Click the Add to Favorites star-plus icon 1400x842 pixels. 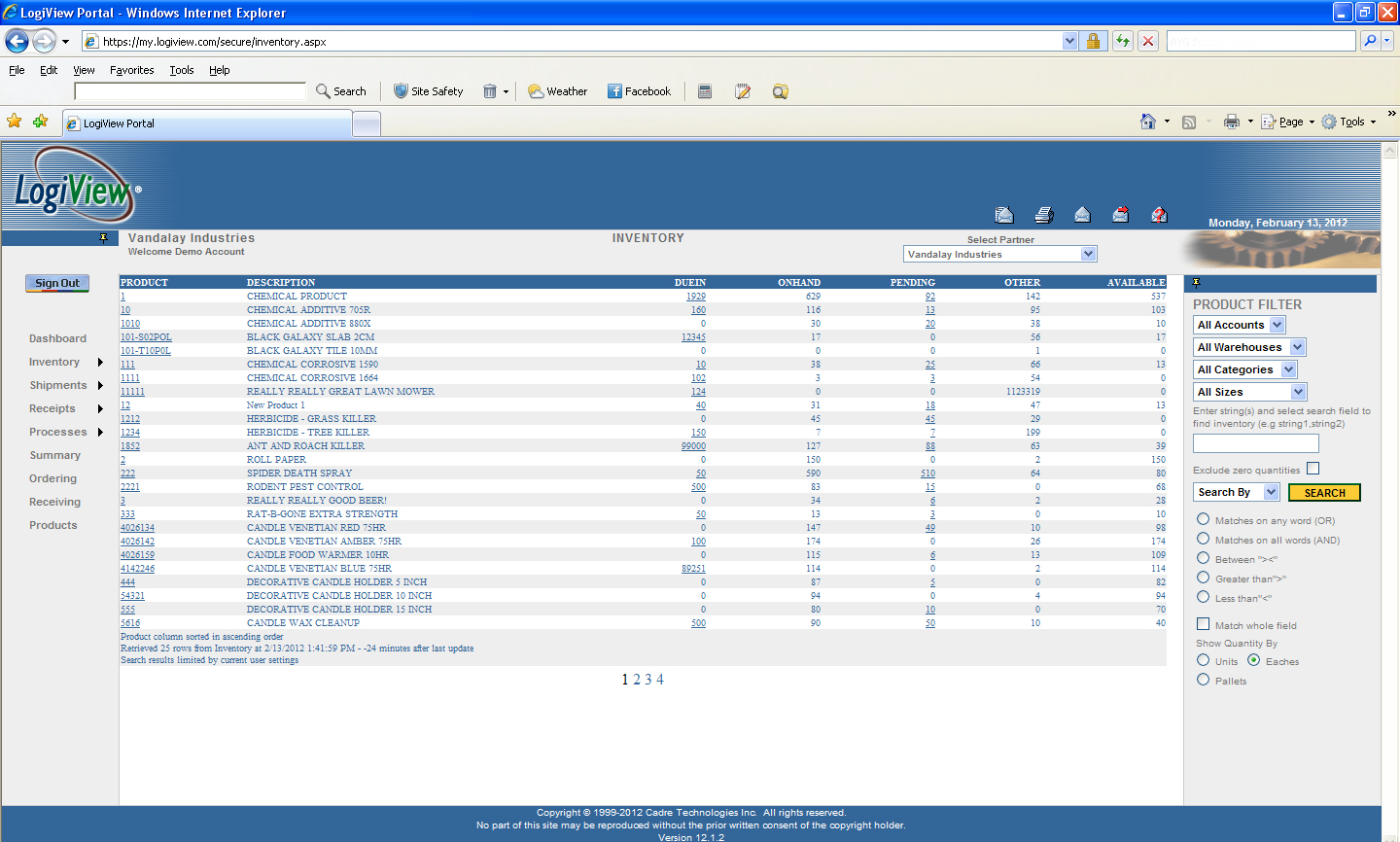coord(40,121)
